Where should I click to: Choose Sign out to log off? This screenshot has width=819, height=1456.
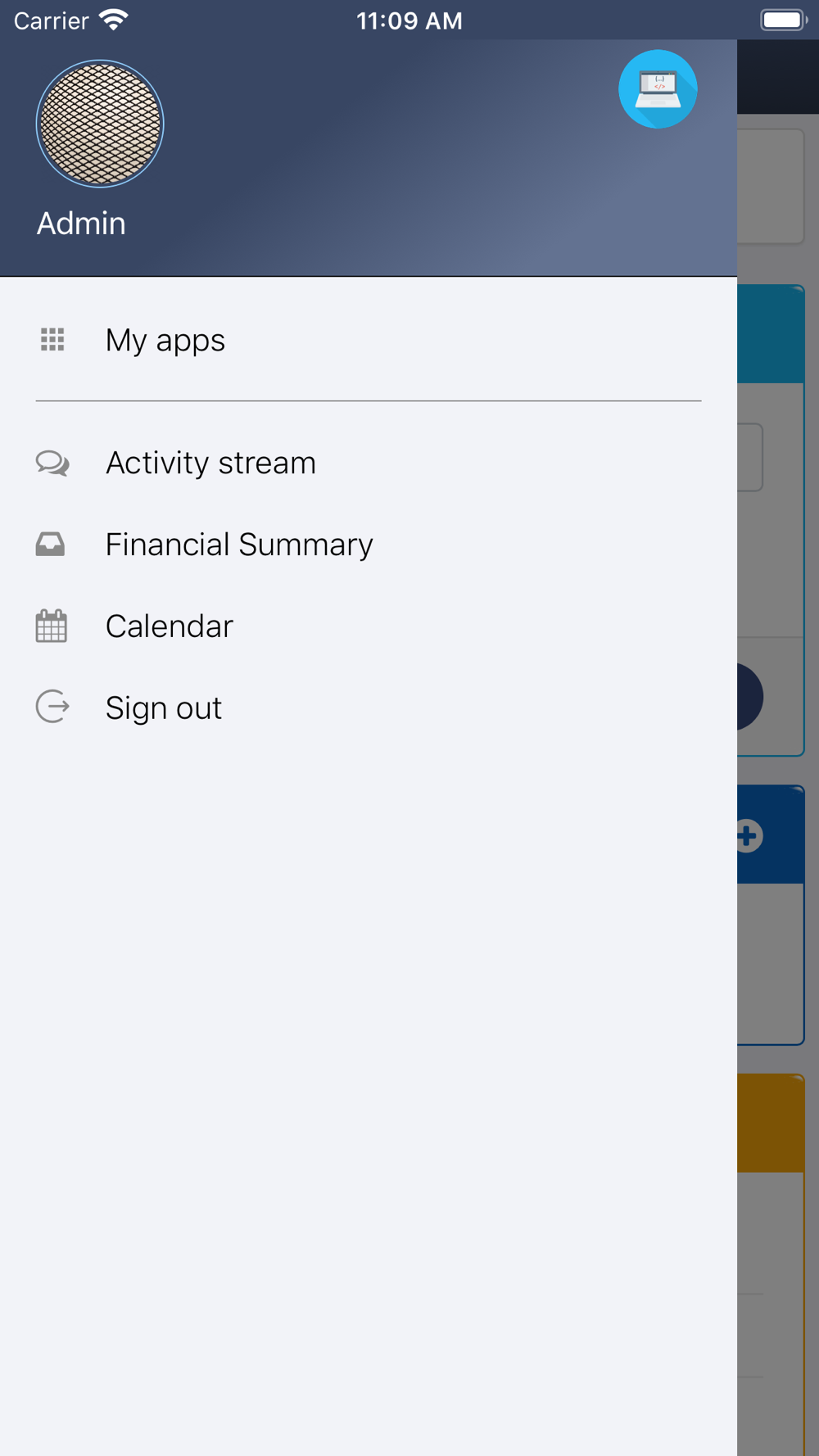click(x=369, y=708)
